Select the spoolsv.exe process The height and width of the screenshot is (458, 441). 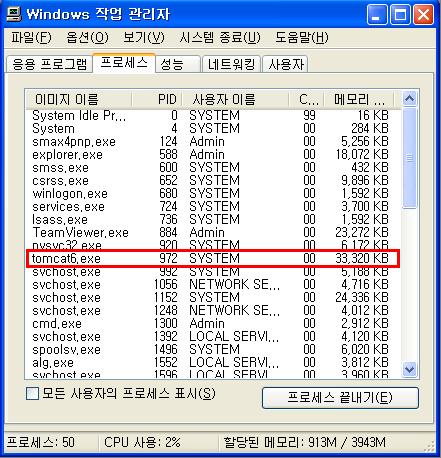pos(213,349)
